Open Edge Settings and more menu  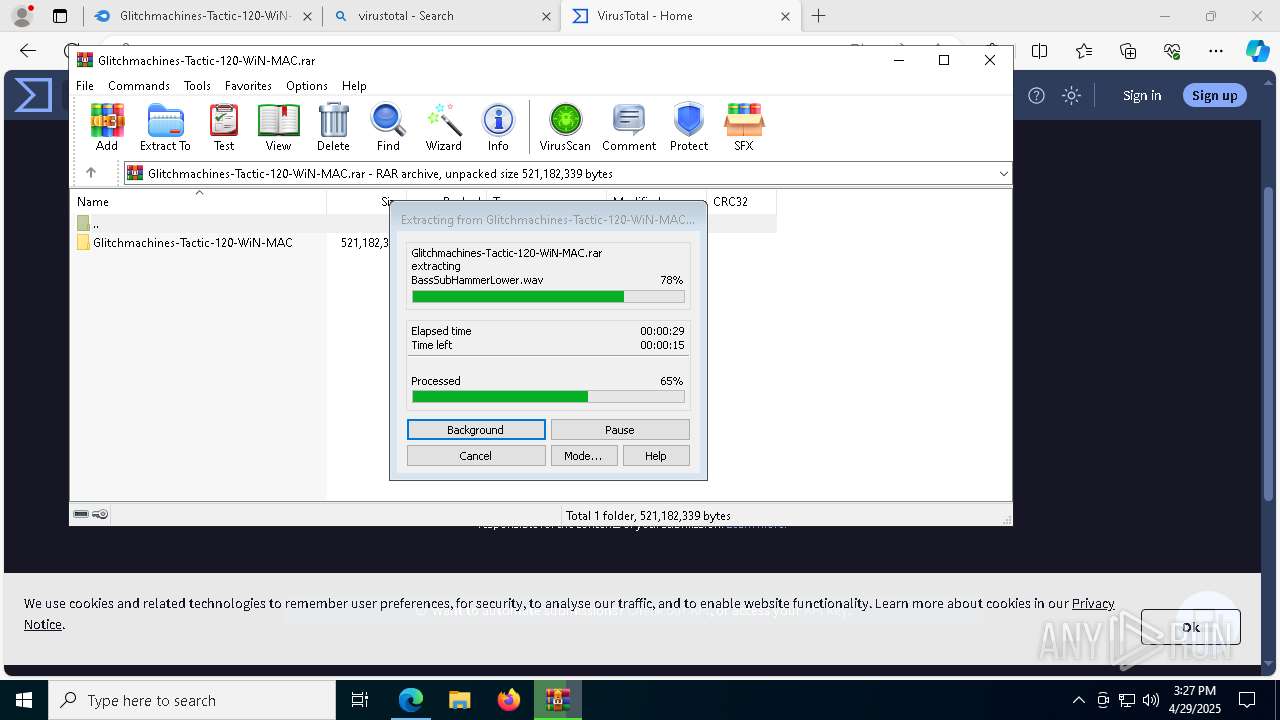[x=1216, y=51]
